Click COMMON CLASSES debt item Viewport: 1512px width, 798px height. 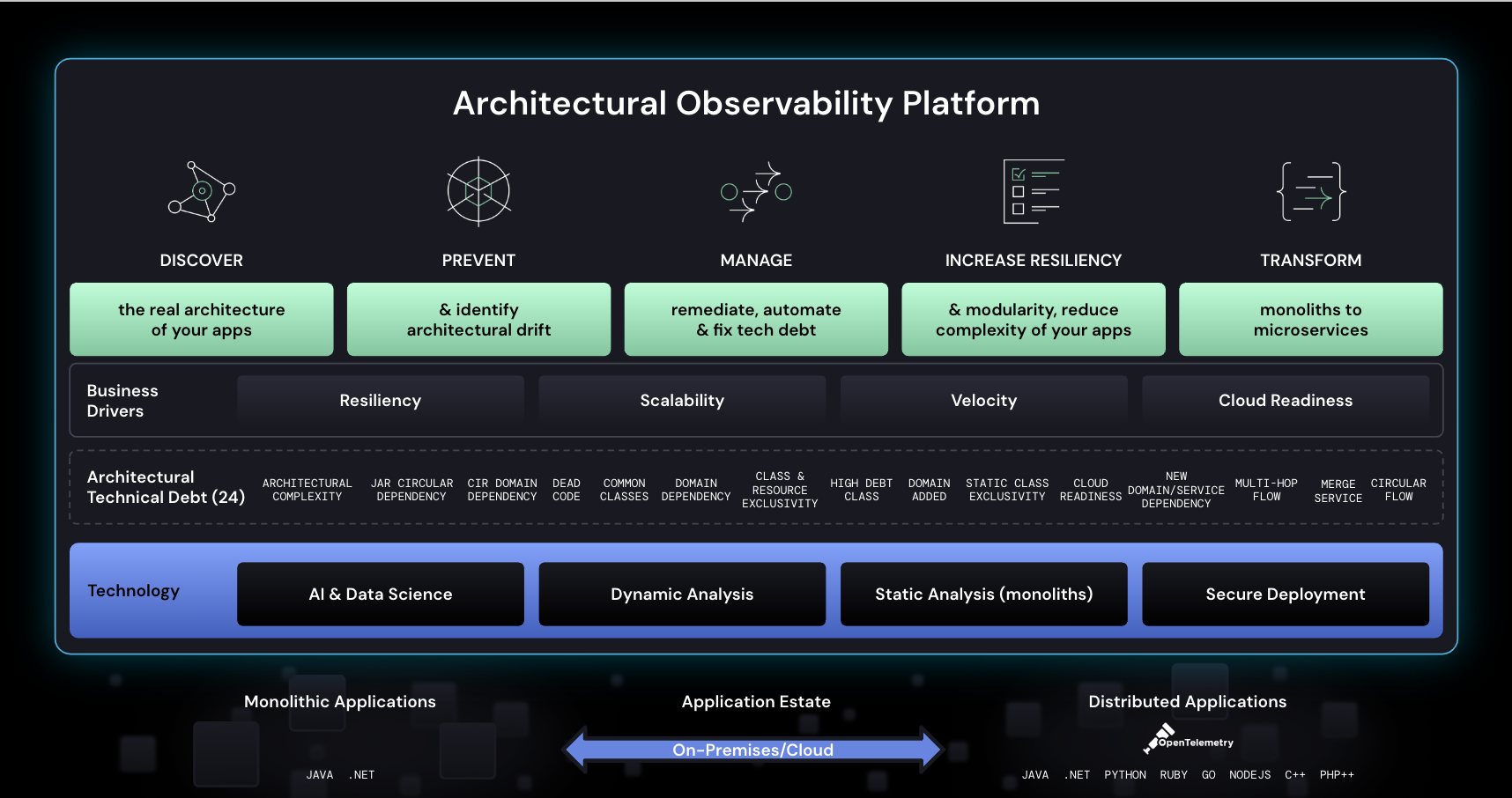pos(625,490)
